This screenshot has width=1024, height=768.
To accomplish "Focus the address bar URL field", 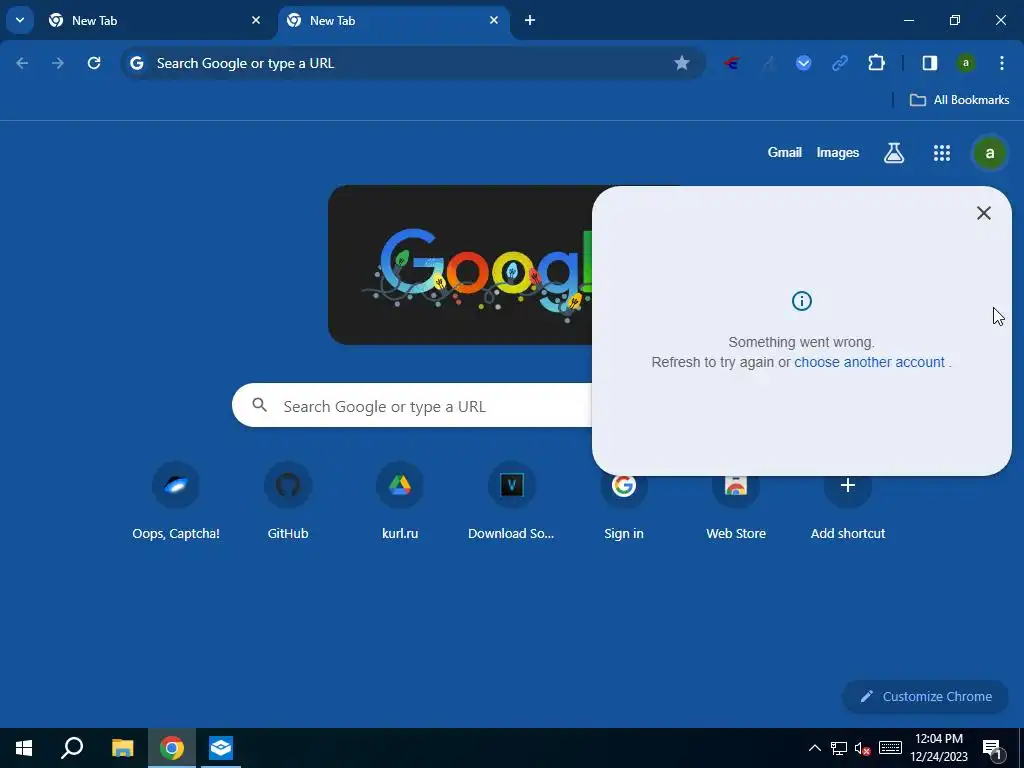I will (x=411, y=63).
